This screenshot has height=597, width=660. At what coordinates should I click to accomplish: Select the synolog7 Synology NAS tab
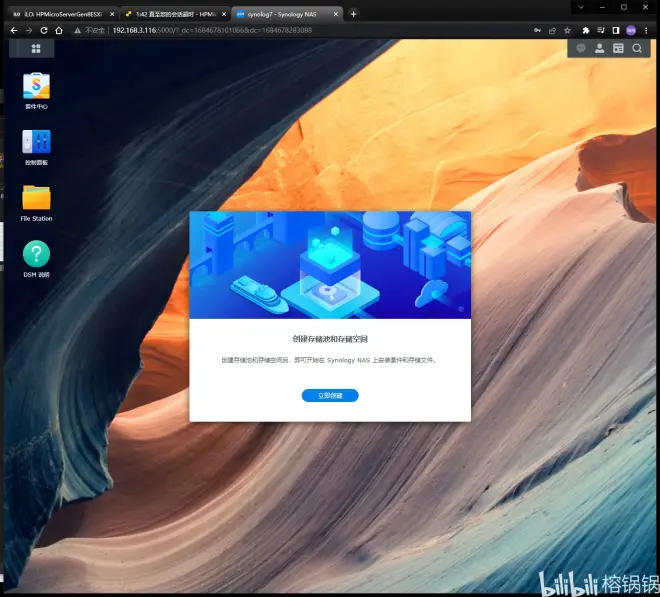coord(287,14)
